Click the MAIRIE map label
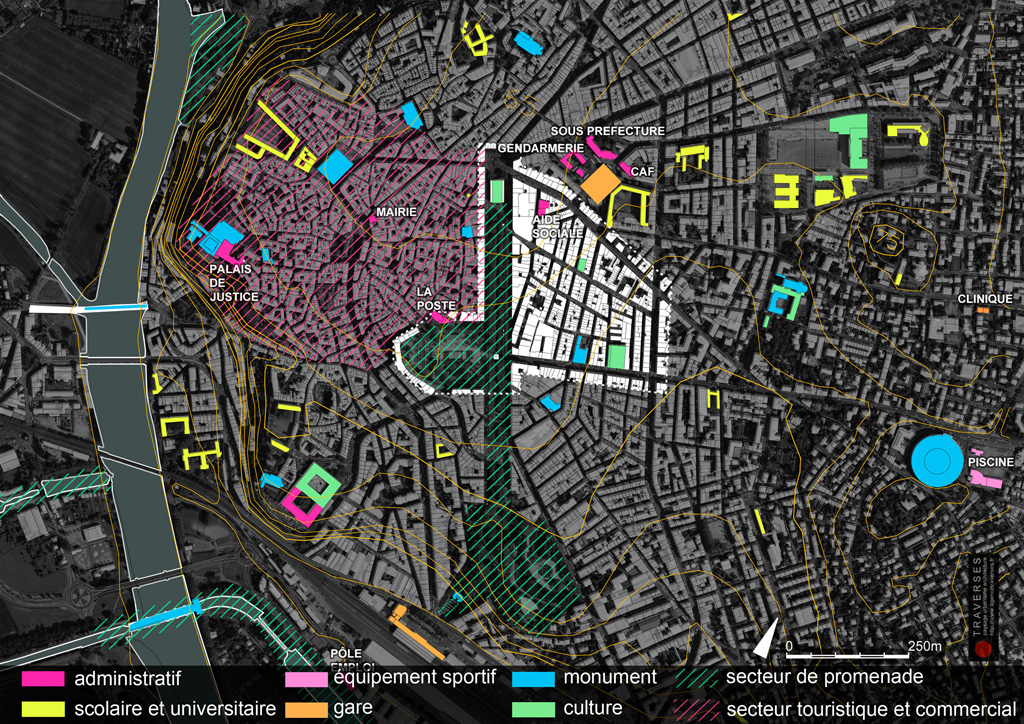Screen dimensions: 1024x724 click(396, 213)
